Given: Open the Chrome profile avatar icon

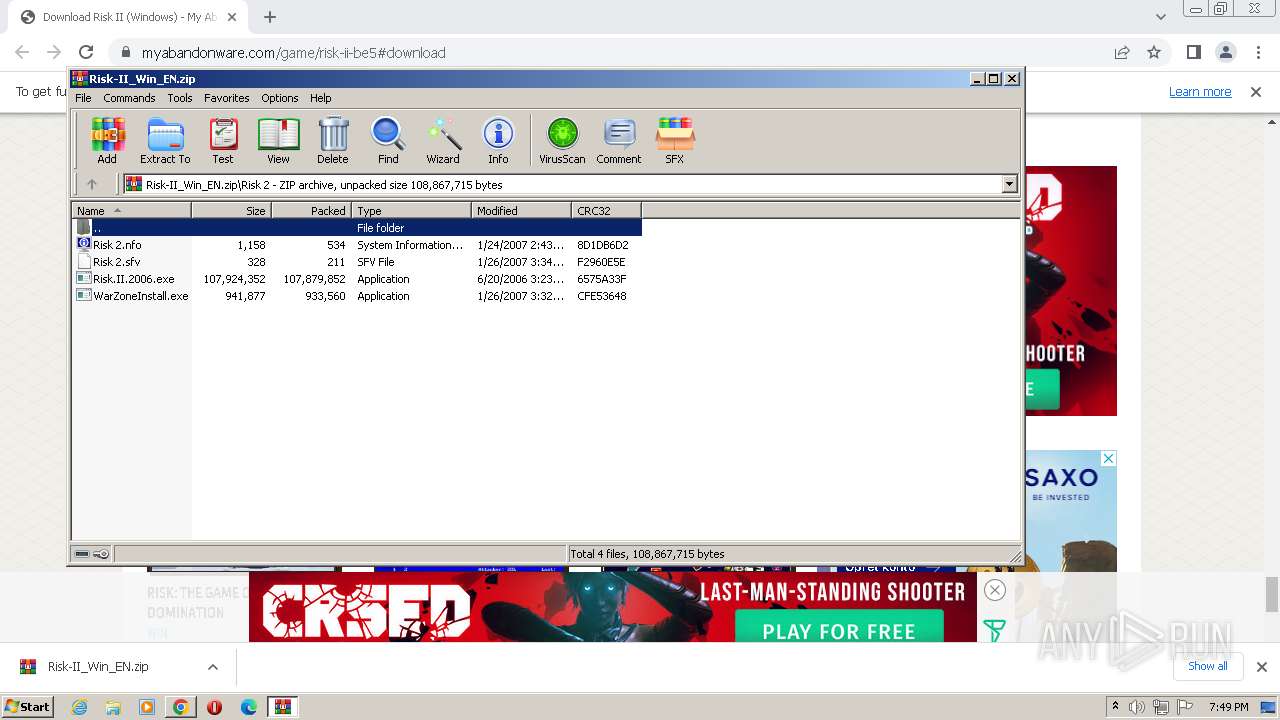Looking at the screenshot, I should [1225, 52].
